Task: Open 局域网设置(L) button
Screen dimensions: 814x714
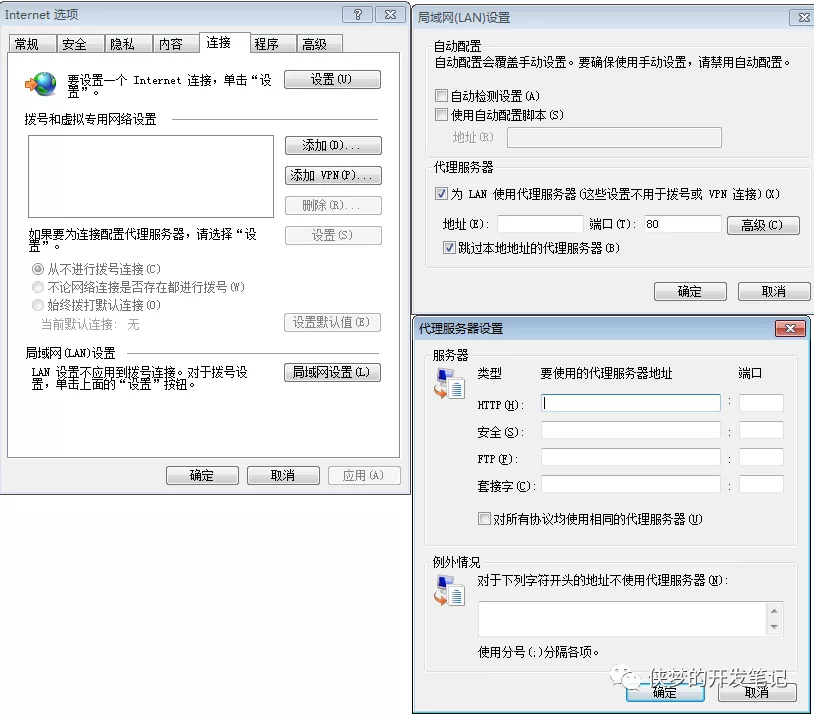Action: coord(332,372)
